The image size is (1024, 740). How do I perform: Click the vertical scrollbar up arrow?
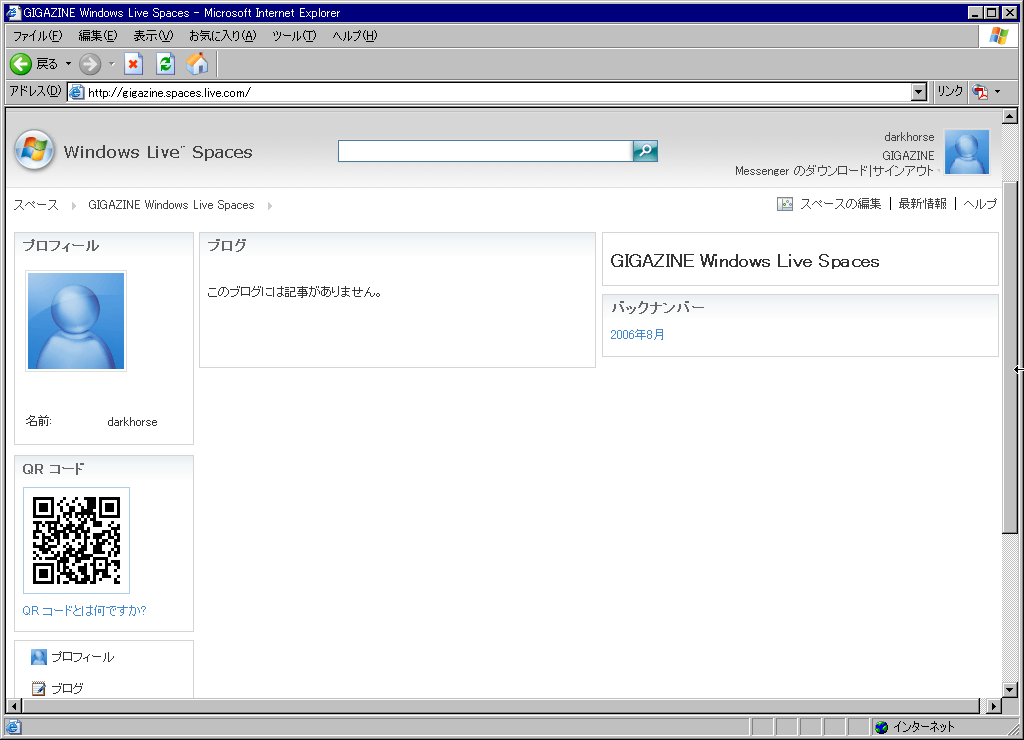tap(1010, 117)
